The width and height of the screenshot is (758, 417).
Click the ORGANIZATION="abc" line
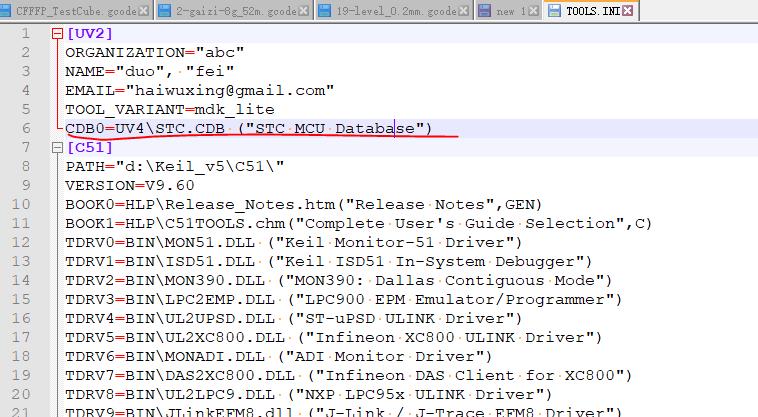pyautogui.click(x=155, y=52)
